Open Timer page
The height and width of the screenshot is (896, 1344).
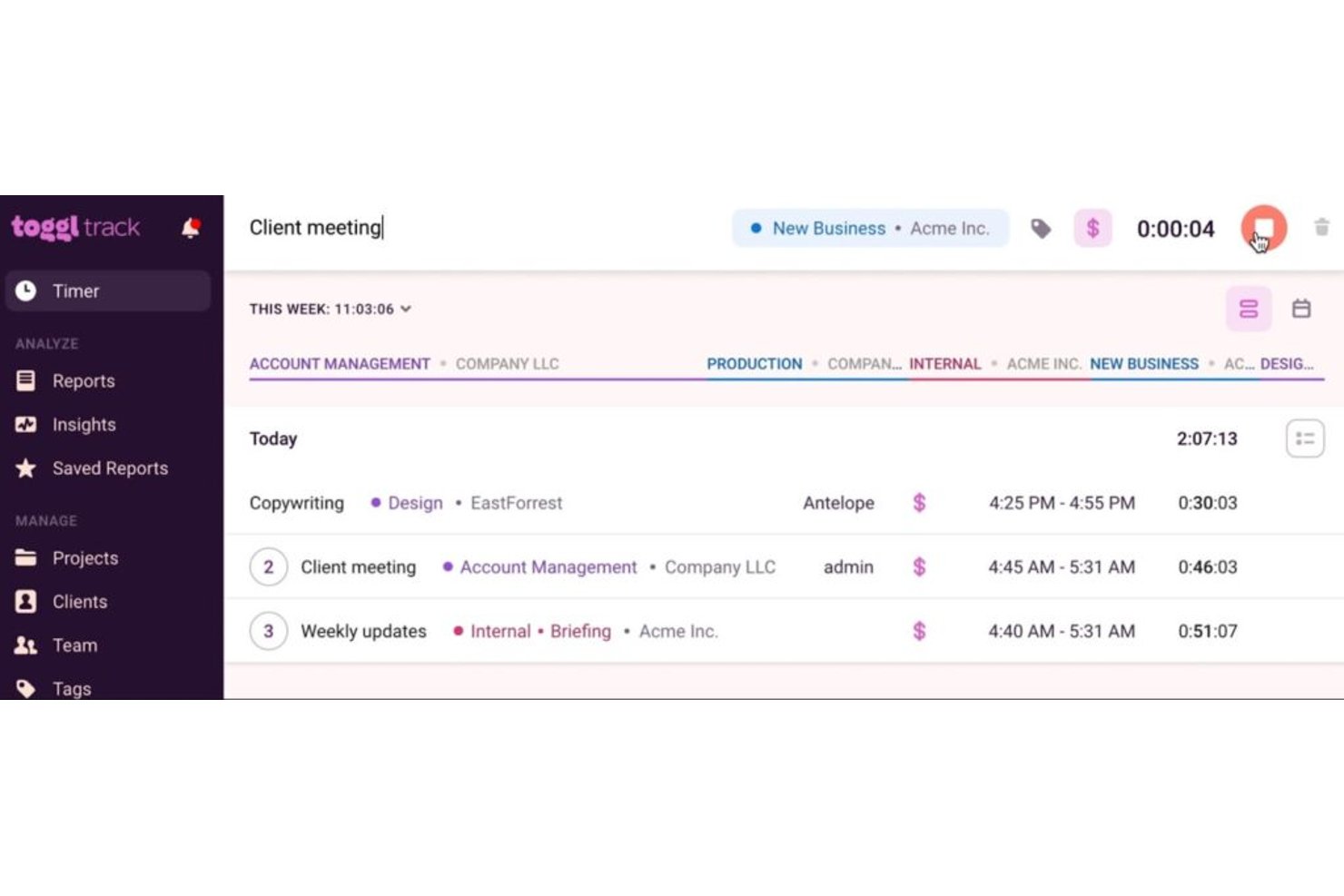click(108, 290)
